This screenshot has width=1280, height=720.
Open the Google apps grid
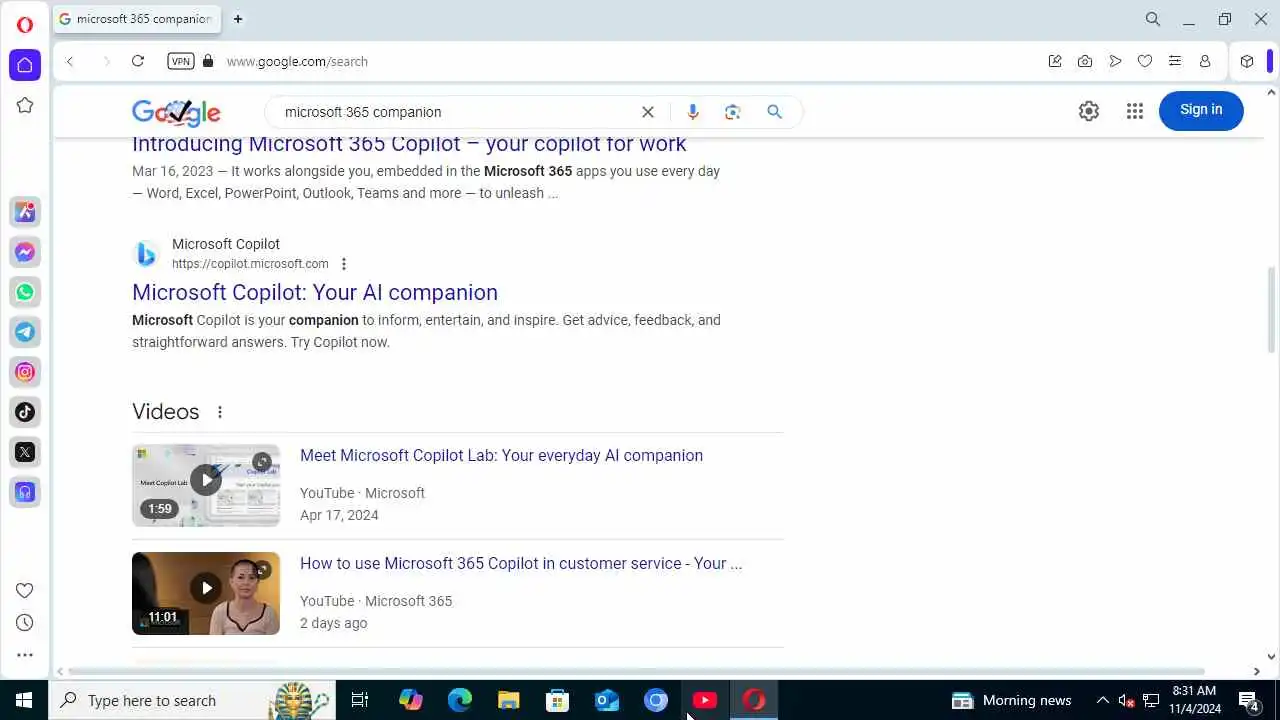click(x=1135, y=111)
